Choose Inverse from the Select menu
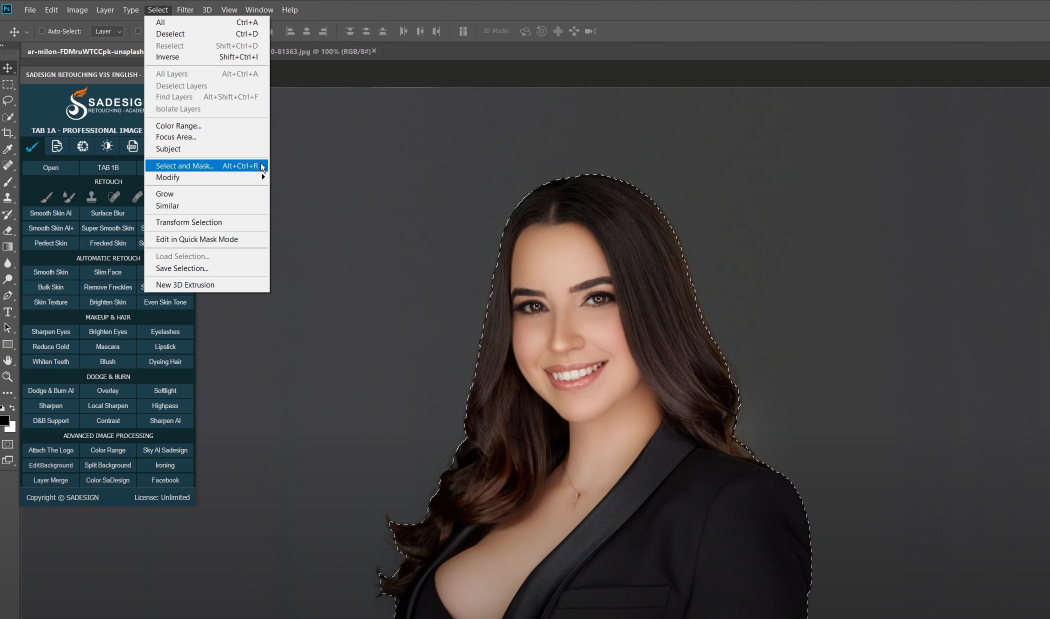 pos(207,57)
